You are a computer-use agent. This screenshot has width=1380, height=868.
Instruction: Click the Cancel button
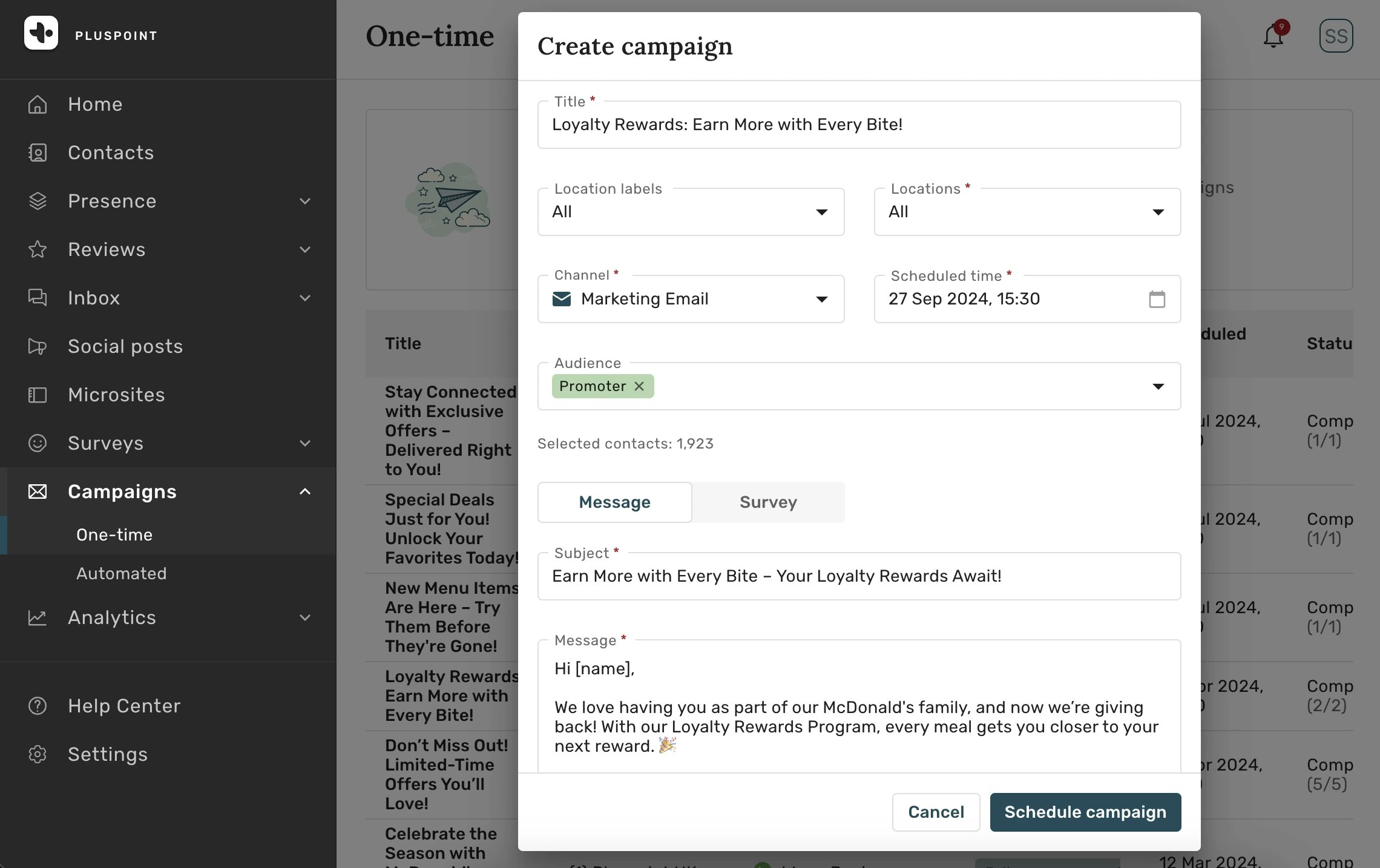pos(936,812)
